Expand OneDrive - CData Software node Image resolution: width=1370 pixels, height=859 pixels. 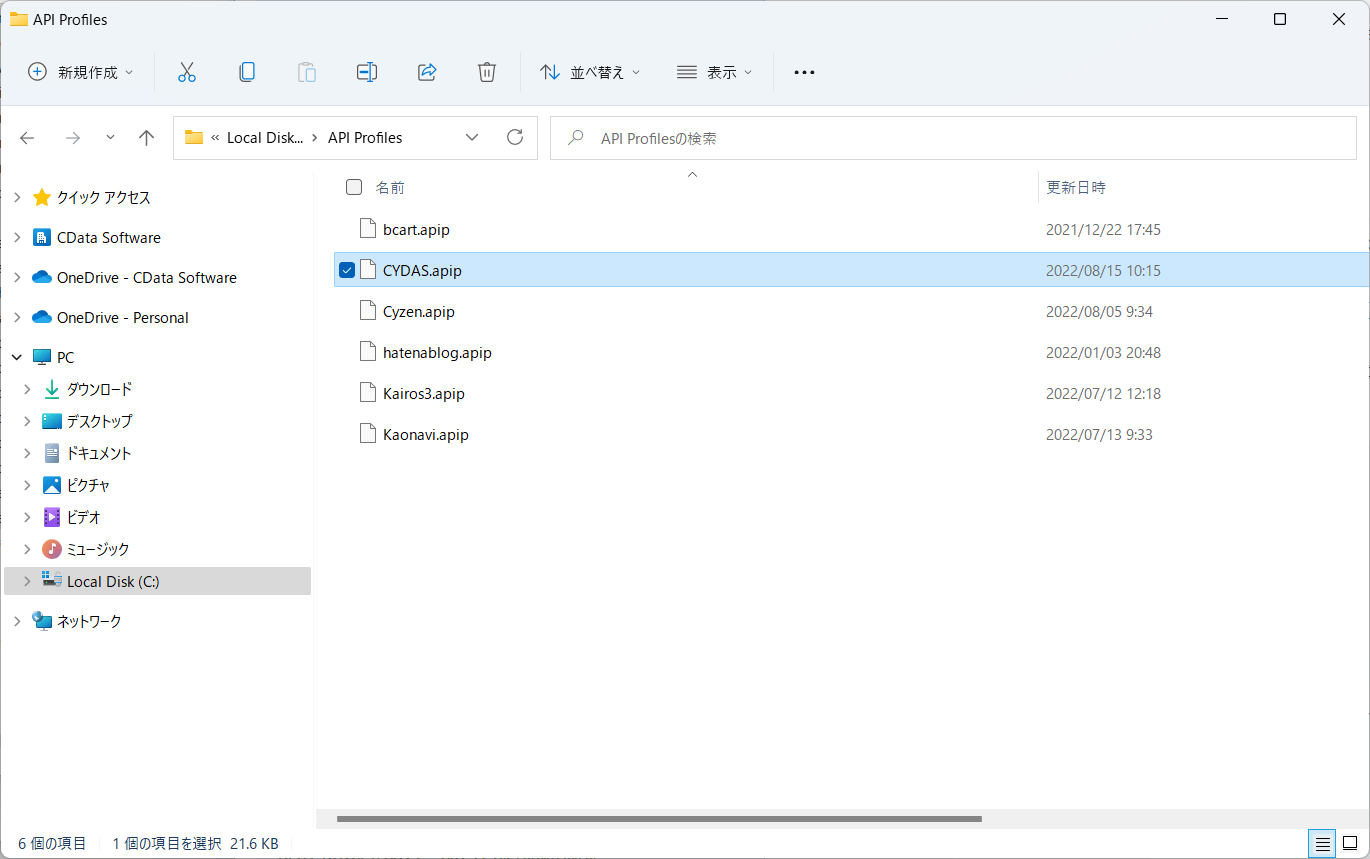click(17, 277)
